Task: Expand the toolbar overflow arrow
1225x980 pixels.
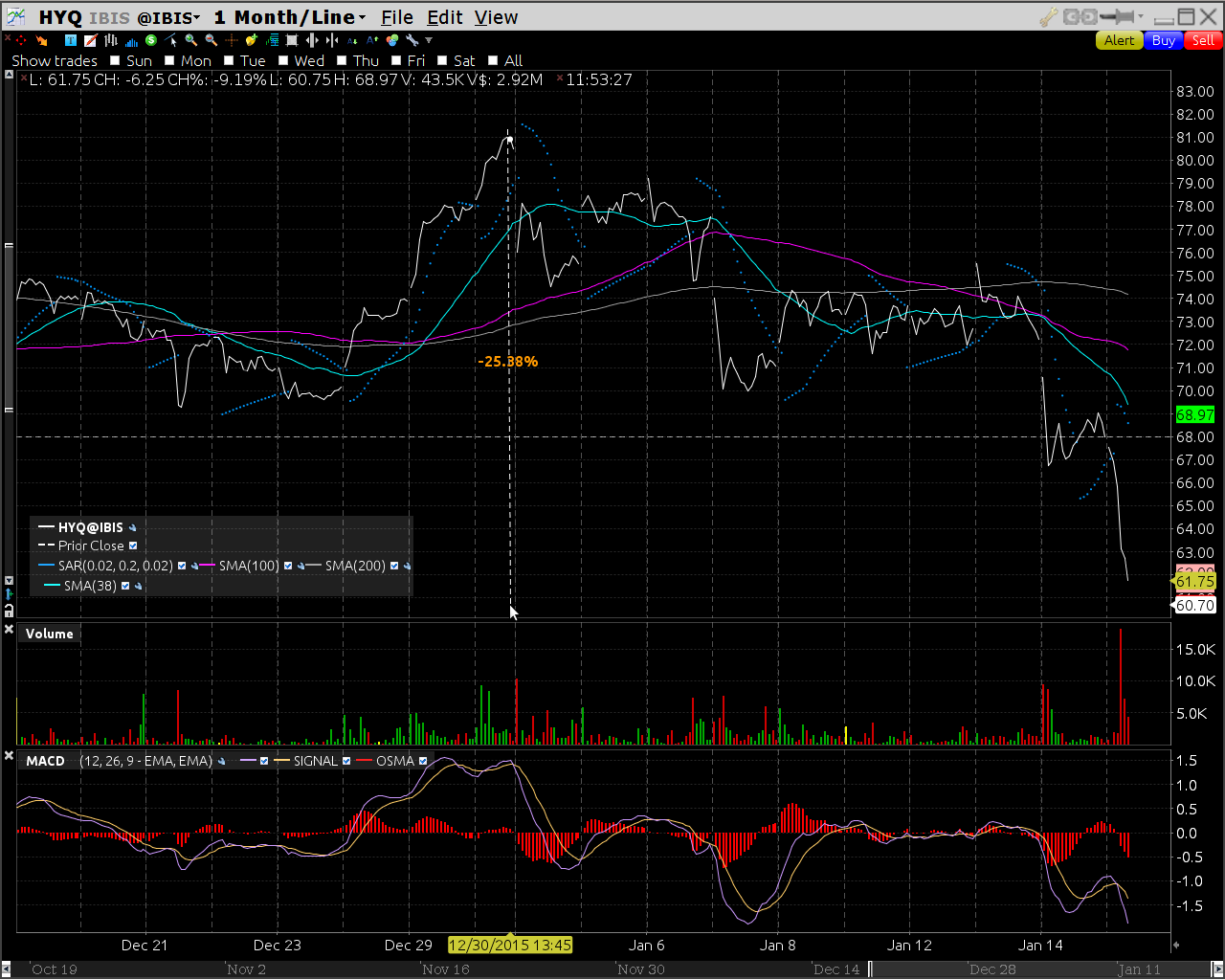Action: (x=429, y=40)
